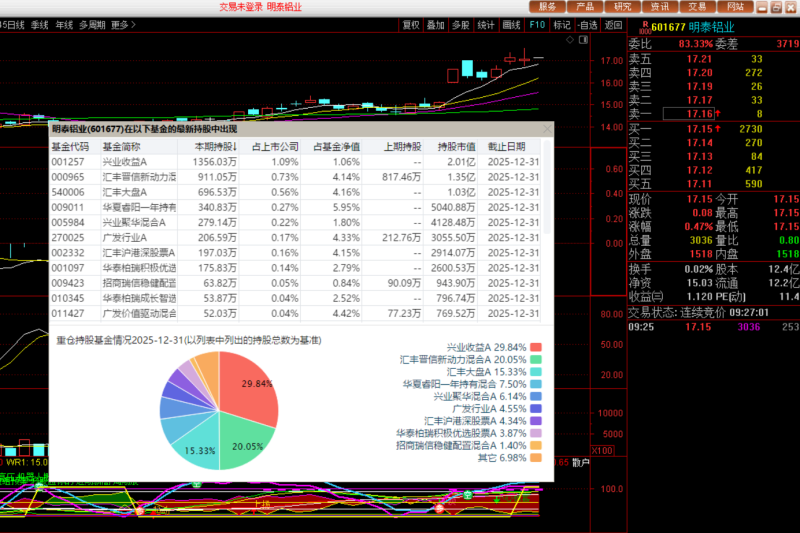Viewport: 800px width, 533px height.
Task: Click the 复权 toolbar button
Action: point(411,25)
